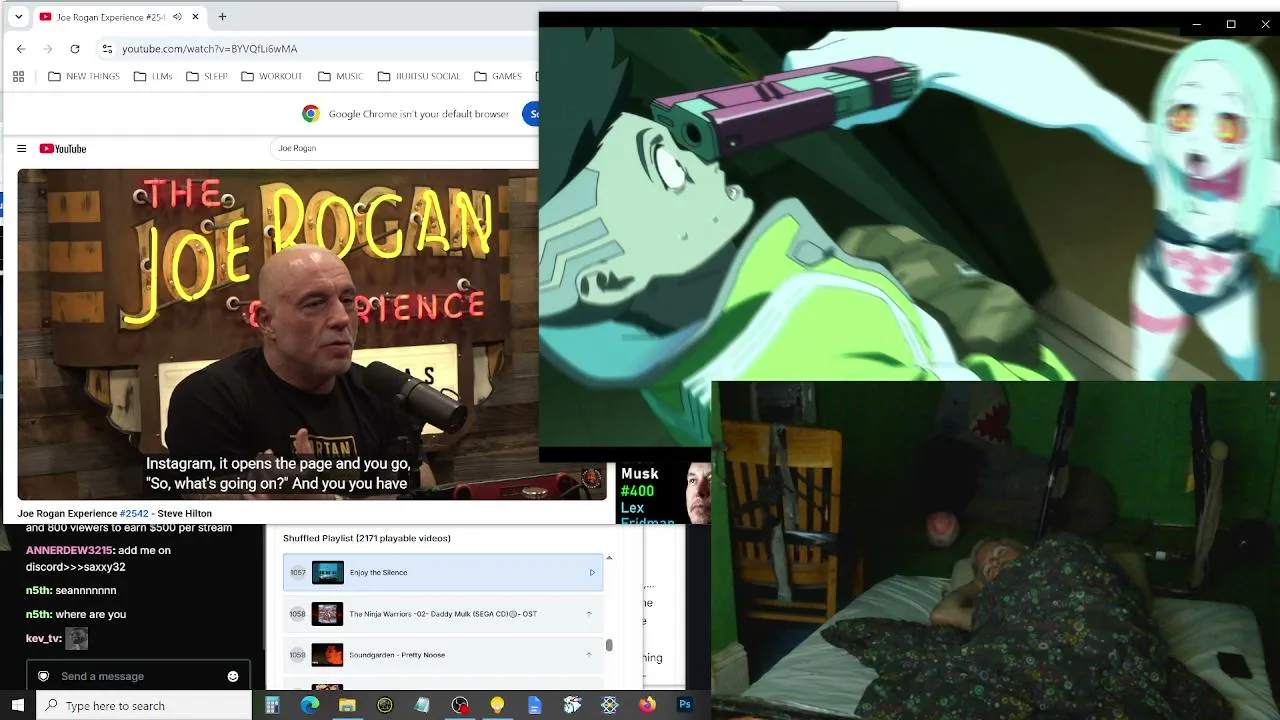This screenshot has height=720, width=1280.
Task: Minimize the anime video window
Action: 1197,24
